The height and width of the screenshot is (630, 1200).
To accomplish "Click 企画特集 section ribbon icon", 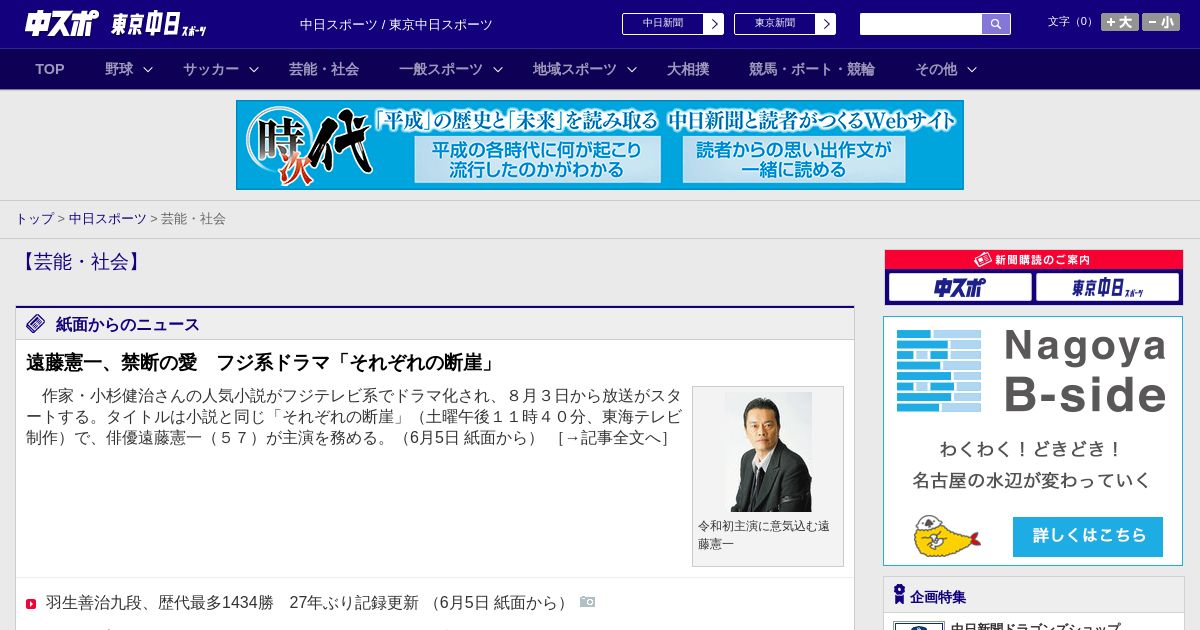I will [x=899, y=595].
